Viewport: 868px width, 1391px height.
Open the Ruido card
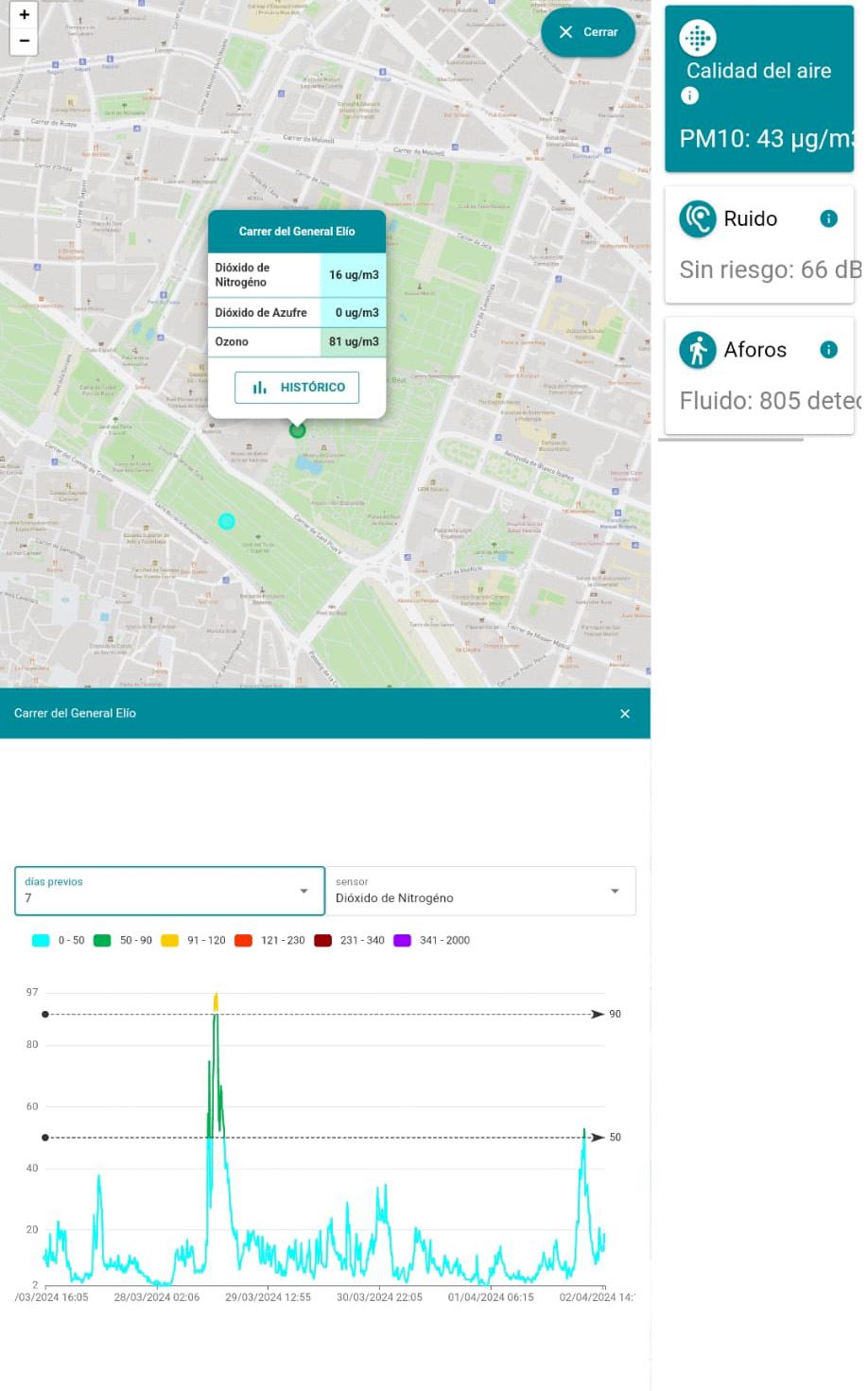(759, 245)
